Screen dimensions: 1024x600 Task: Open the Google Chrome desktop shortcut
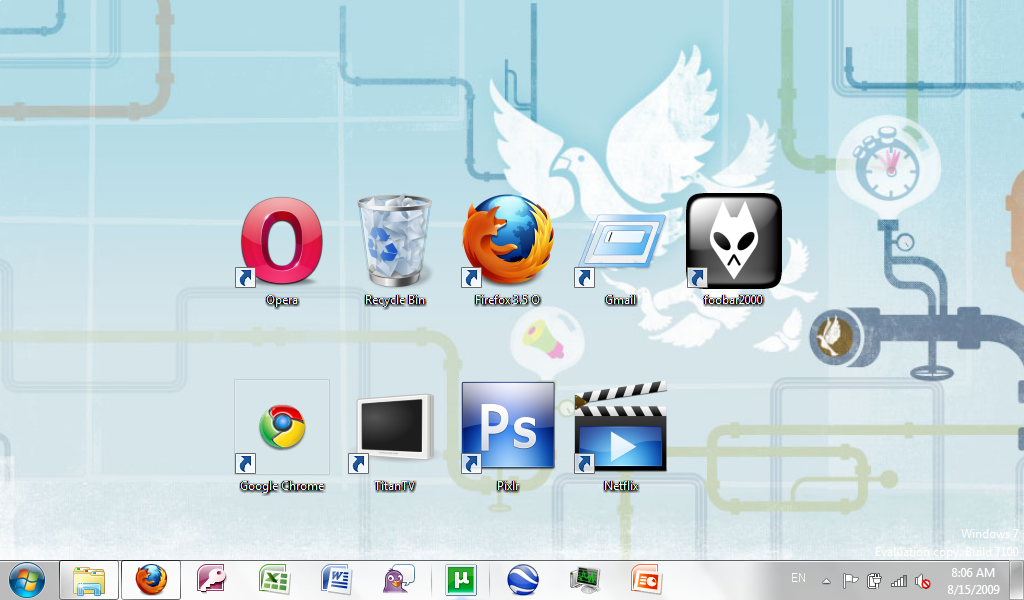click(x=281, y=436)
